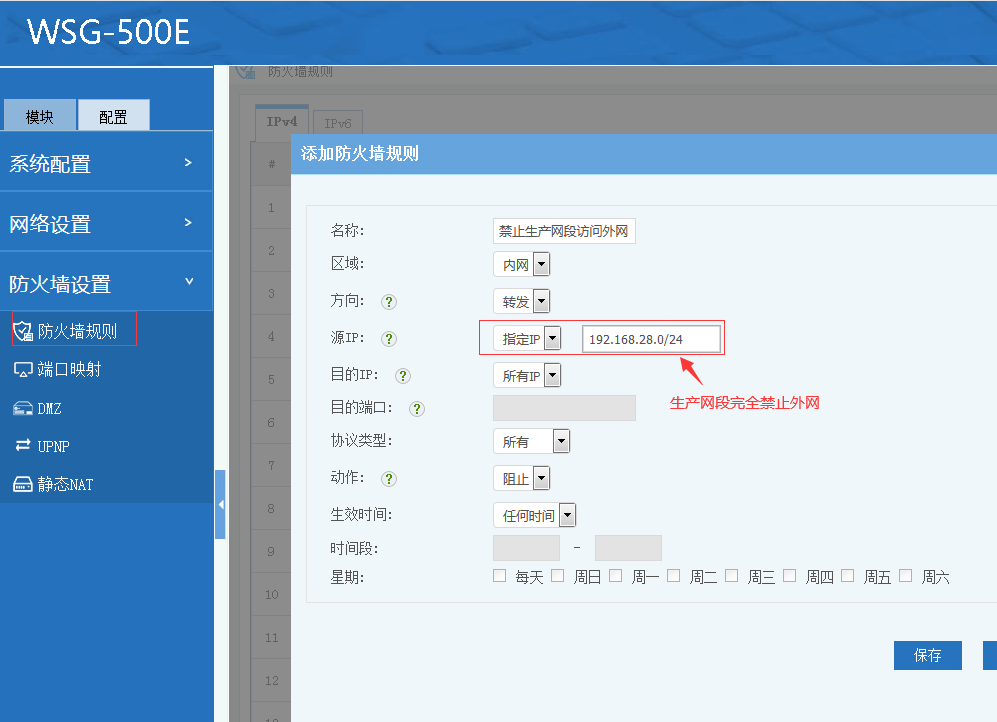This screenshot has height=722, width=997.
Task: Collapse sidebar using the arrow handle
Action: (220, 504)
